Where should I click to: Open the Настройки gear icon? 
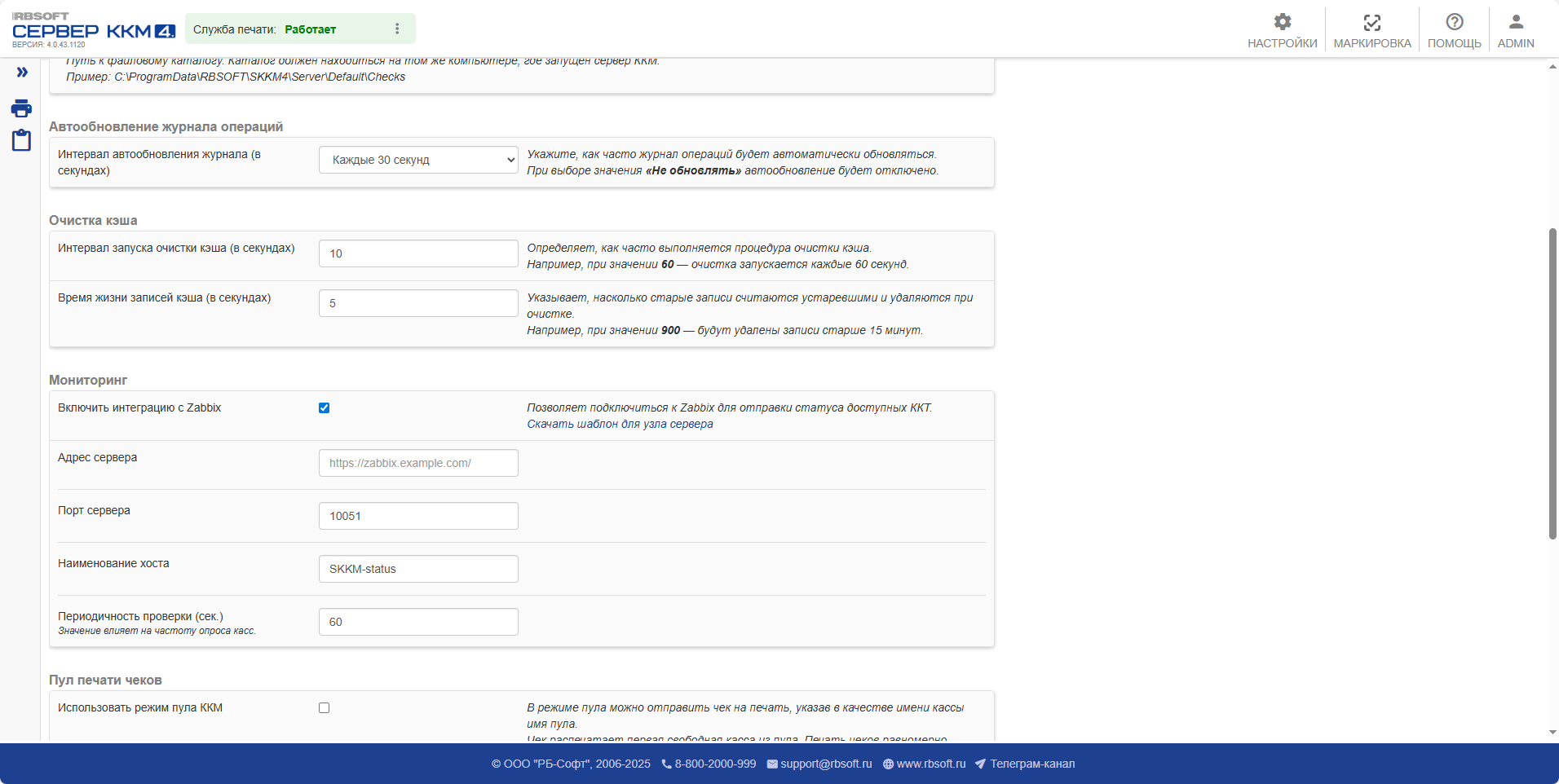[1282, 22]
